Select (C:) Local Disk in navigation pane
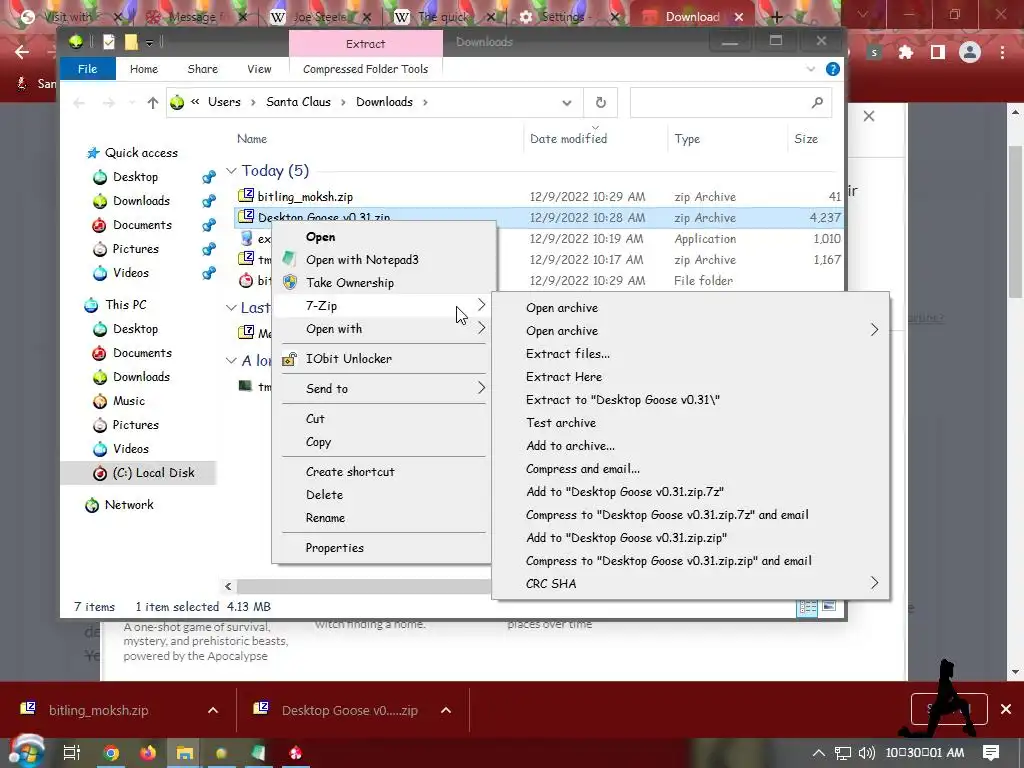The height and width of the screenshot is (768, 1024). pyautogui.click(x=153, y=473)
